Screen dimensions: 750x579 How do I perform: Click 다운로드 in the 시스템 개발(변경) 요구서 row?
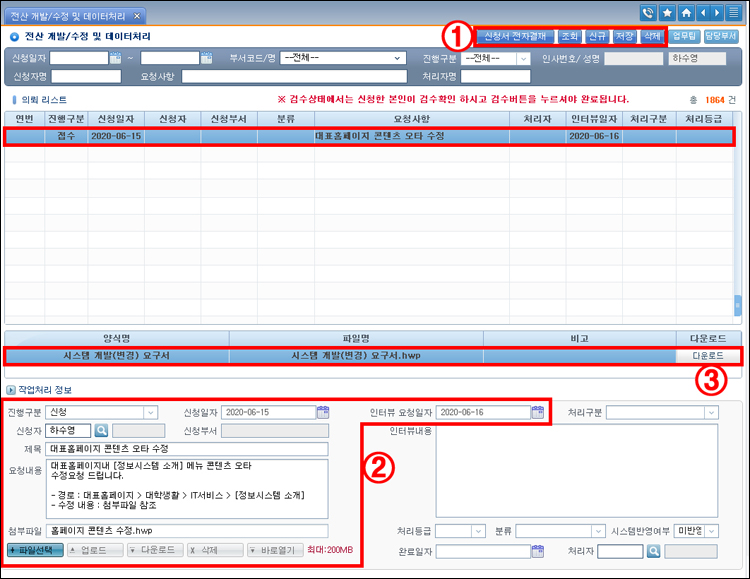coord(708,356)
